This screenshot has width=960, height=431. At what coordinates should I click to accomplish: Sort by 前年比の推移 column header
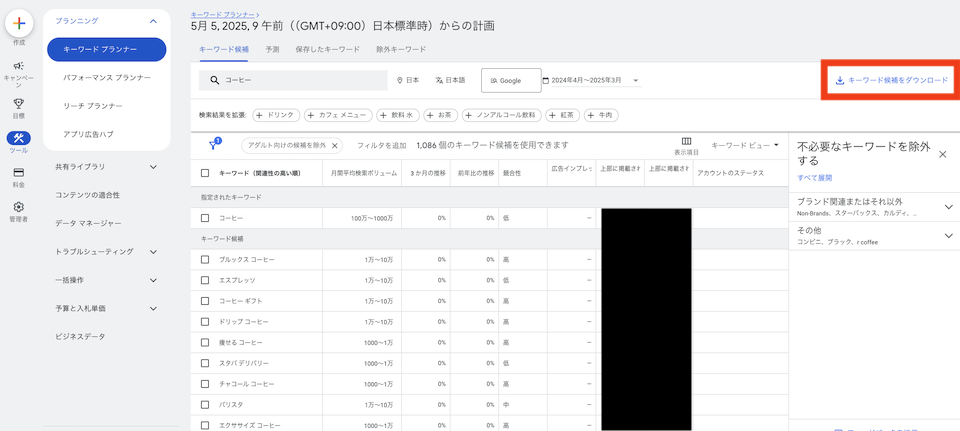click(x=475, y=173)
